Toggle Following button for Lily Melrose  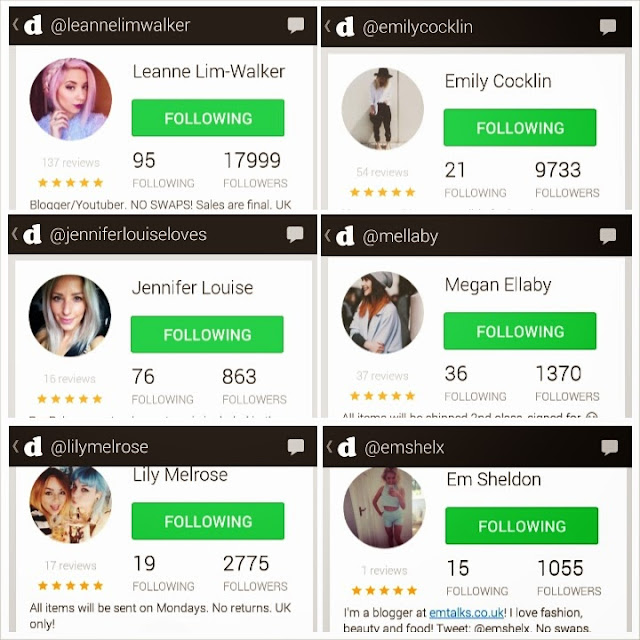pyautogui.click(x=208, y=521)
